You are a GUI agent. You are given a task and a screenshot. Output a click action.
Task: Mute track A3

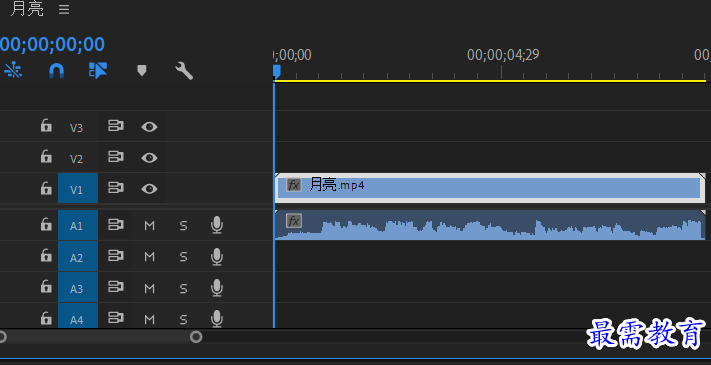coord(150,288)
